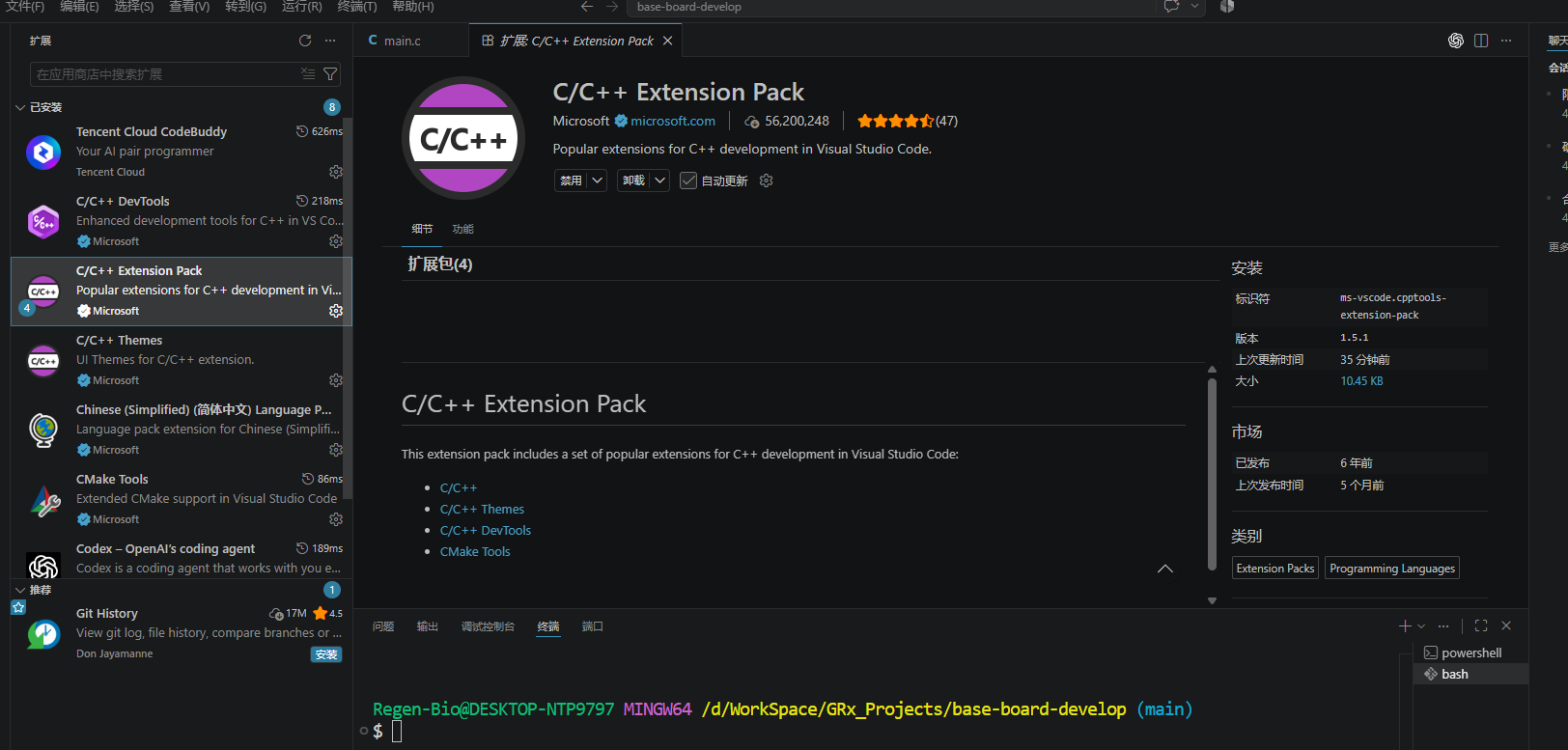1568x750 pixels.
Task: Open the 卸载 dropdown arrow
Action: (660, 181)
